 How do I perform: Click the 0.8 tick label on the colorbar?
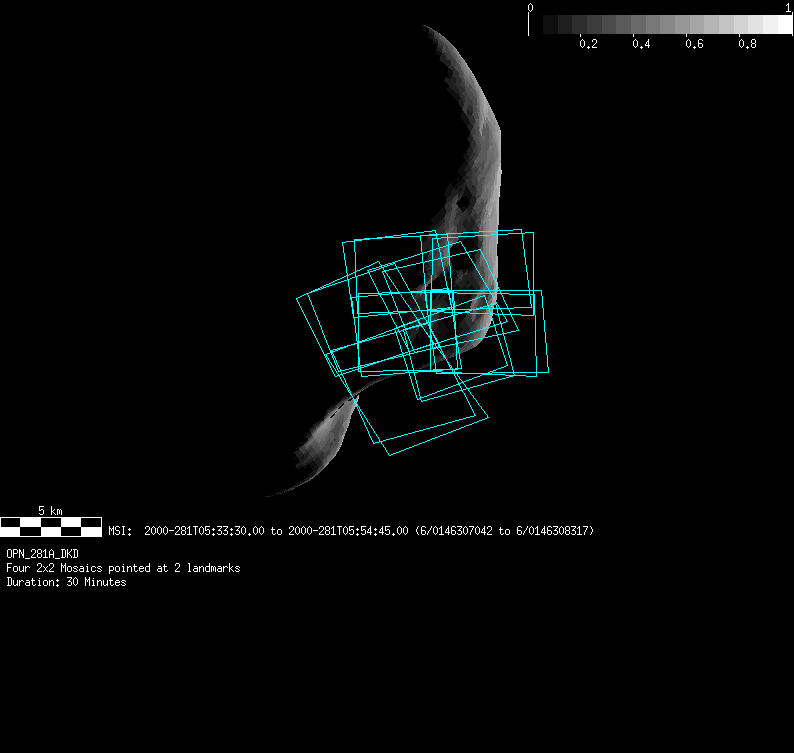tap(747, 44)
